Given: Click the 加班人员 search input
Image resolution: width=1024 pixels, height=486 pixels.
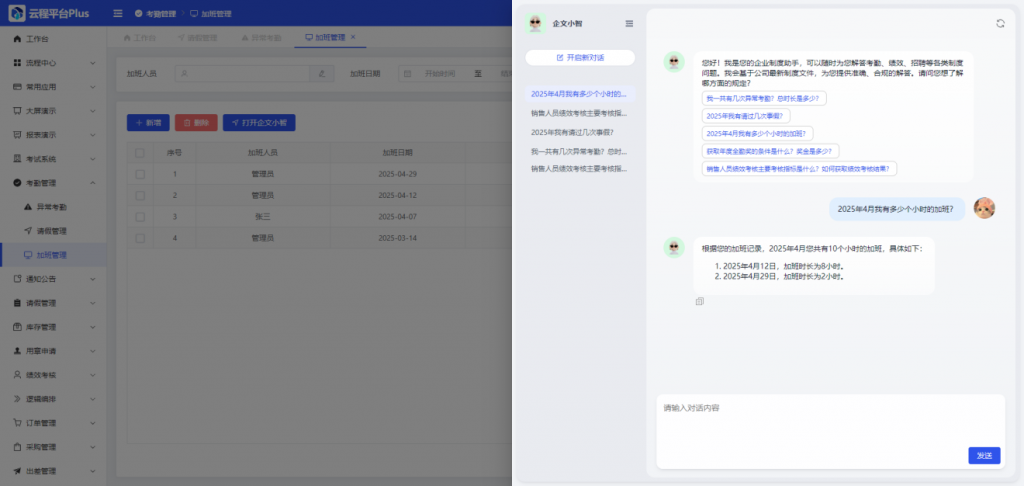Looking at the screenshot, I should (242, 74).
